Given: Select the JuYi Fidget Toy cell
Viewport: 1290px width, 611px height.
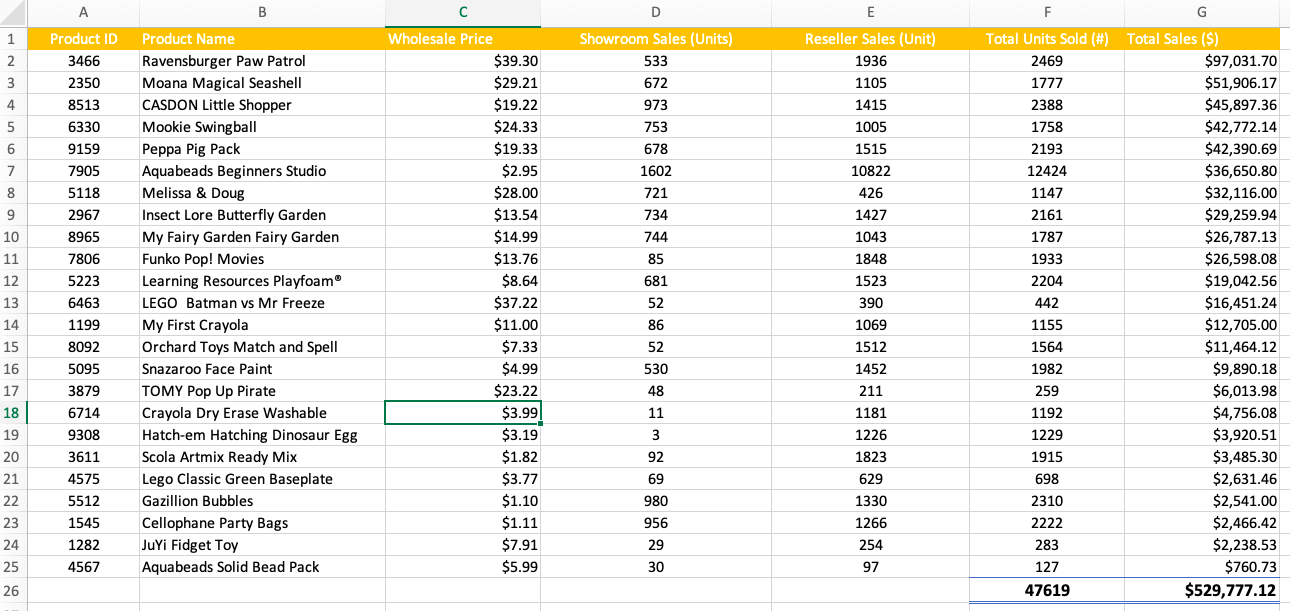Looking at the screenshot, I should [262, 545].
